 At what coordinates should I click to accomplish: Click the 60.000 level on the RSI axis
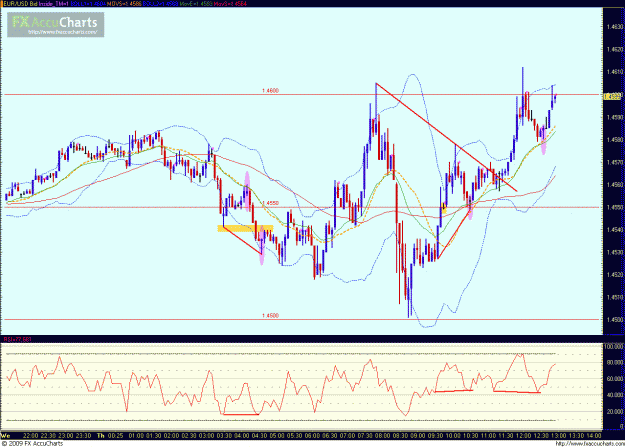(615, 379)
